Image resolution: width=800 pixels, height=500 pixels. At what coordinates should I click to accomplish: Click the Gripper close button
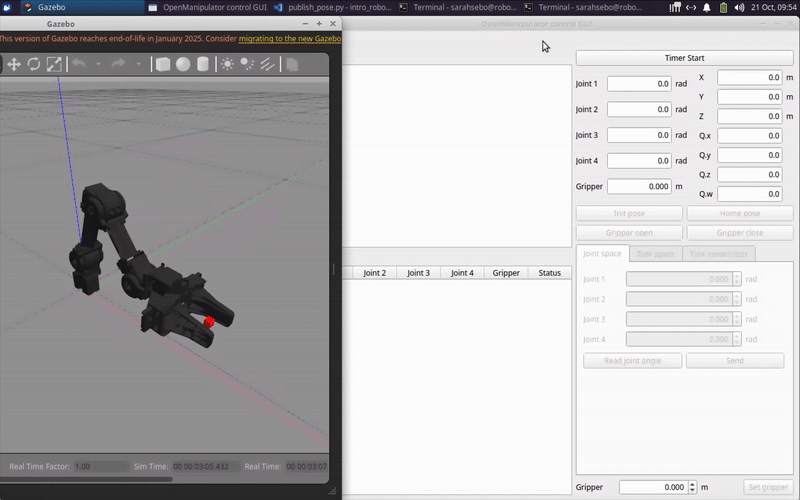[740, 233]
